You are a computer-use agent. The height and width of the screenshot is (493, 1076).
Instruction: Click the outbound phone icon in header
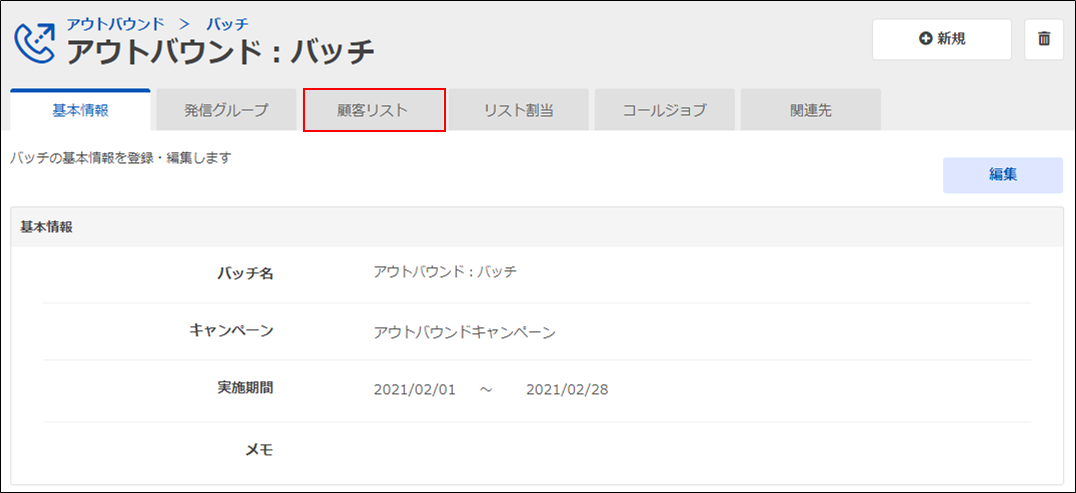pos(35,40)
